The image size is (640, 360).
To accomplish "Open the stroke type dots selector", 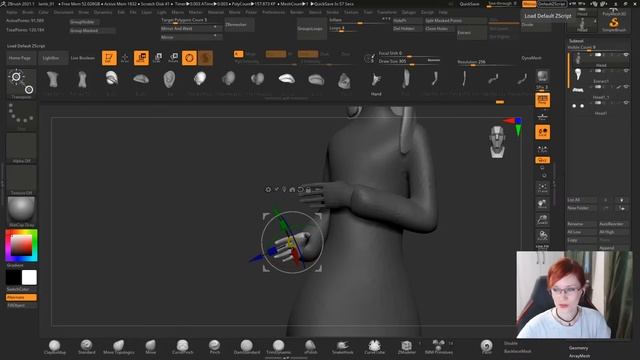I will (x=21, y=116).
